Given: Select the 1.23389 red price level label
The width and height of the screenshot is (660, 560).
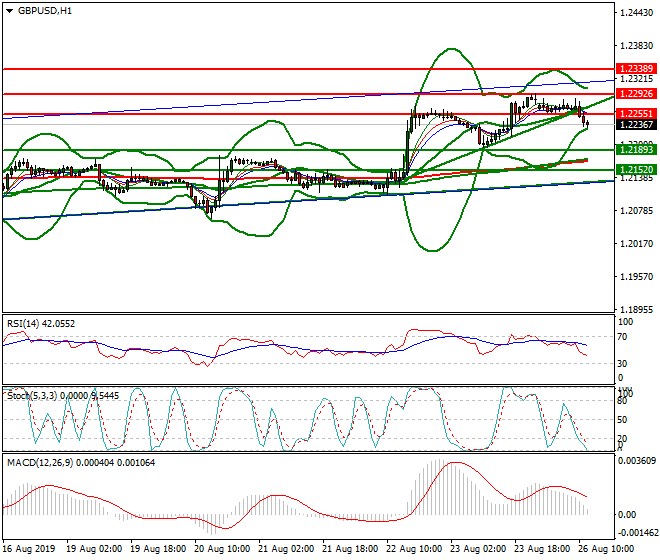Looking at the screenshot, I should pyautogui.click(x=636, y=69).
